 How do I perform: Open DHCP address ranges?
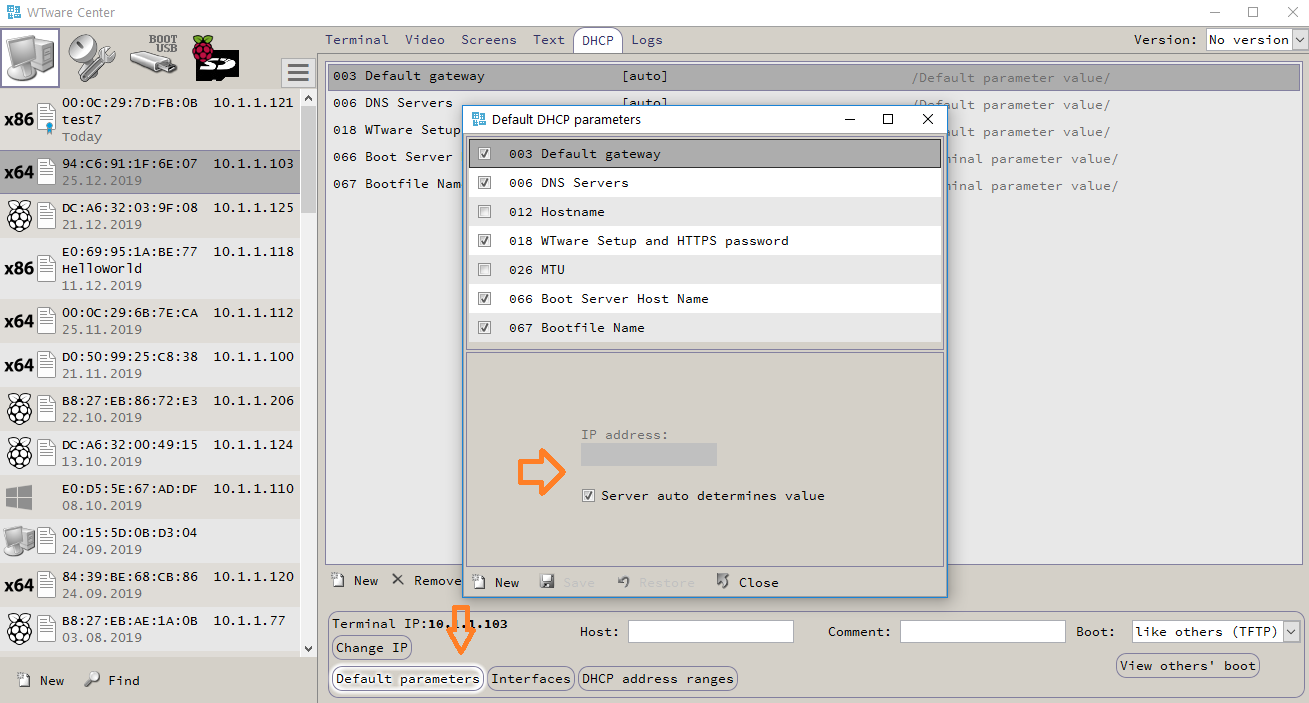(657, 679)
